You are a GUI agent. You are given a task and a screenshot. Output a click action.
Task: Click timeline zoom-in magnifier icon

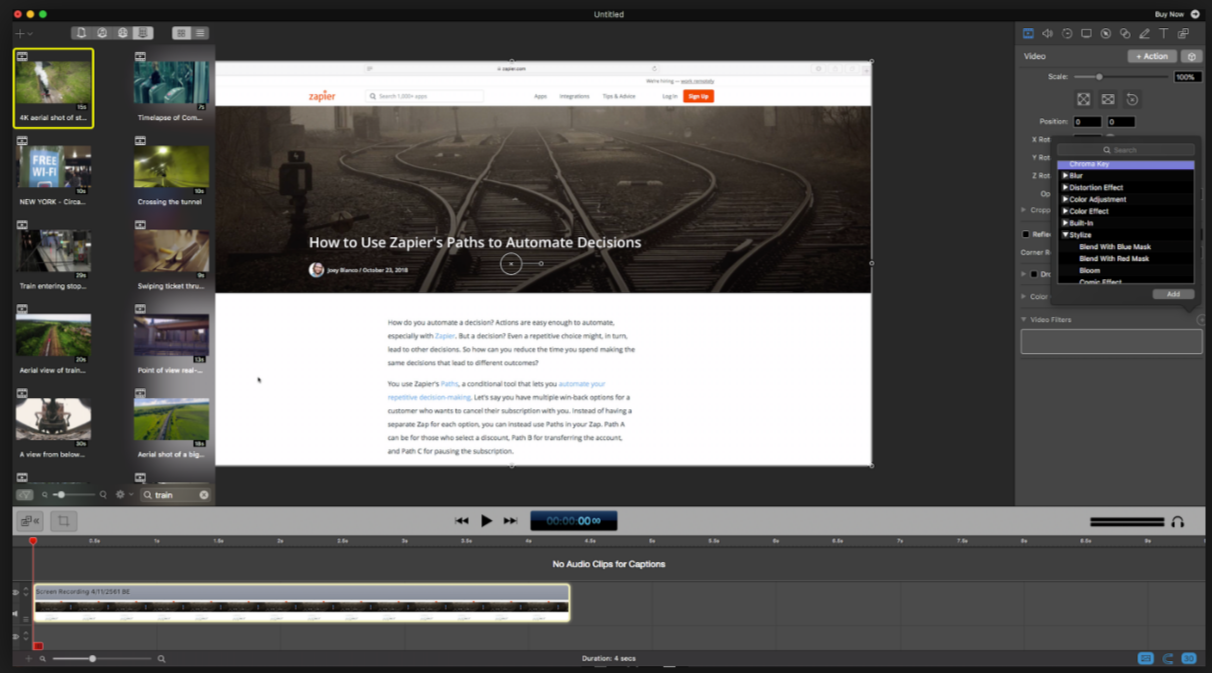pyautogui.click(x=161, y=659)
